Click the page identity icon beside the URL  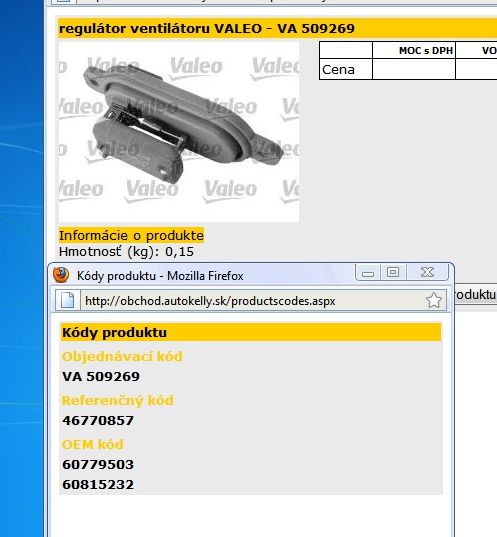[x=67, y=300]
